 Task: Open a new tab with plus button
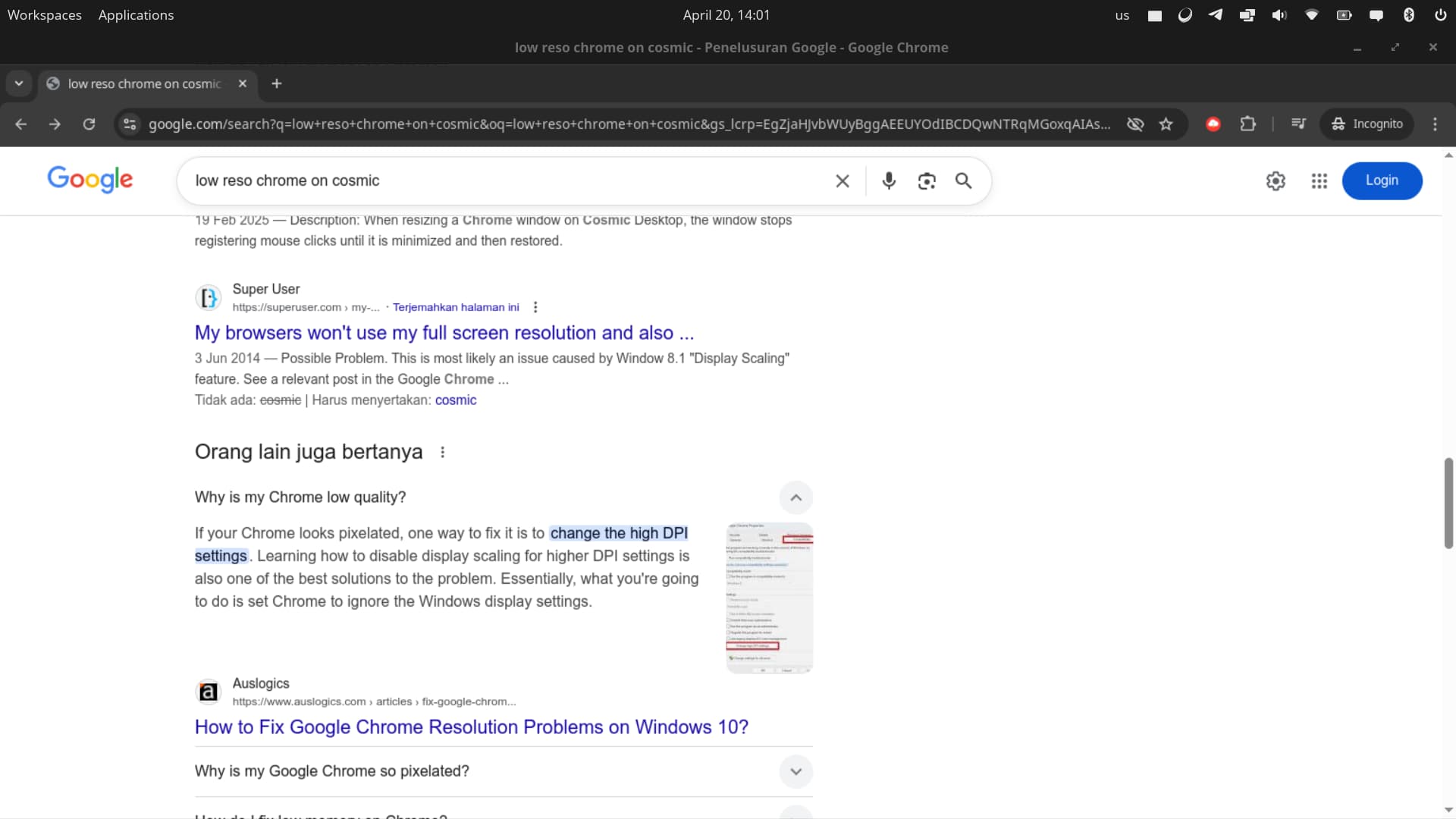point(277,83)
